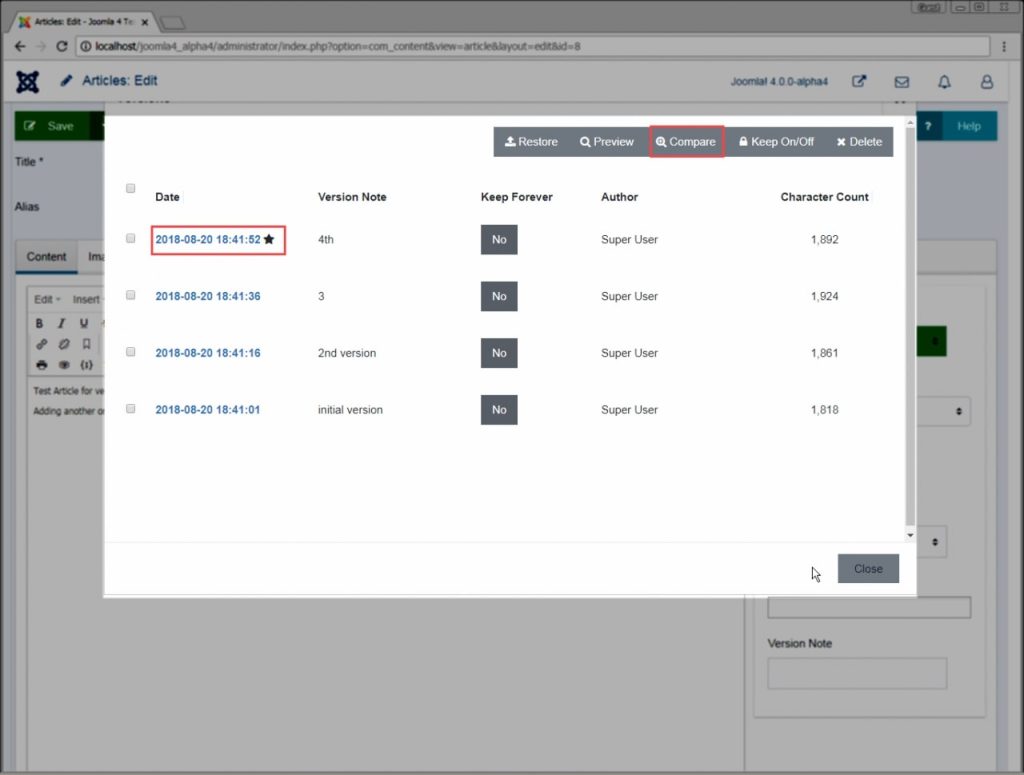Click the '1,924' character count cell
The image size is (1024, 775).
click(824, 296)
